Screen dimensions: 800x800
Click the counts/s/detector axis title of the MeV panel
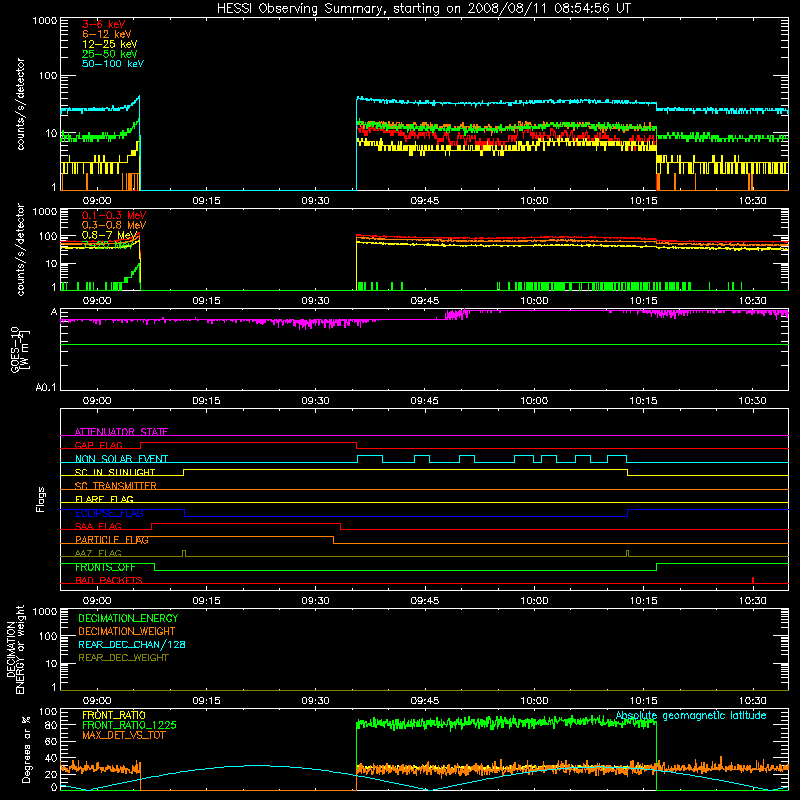[x=20, y=249]
